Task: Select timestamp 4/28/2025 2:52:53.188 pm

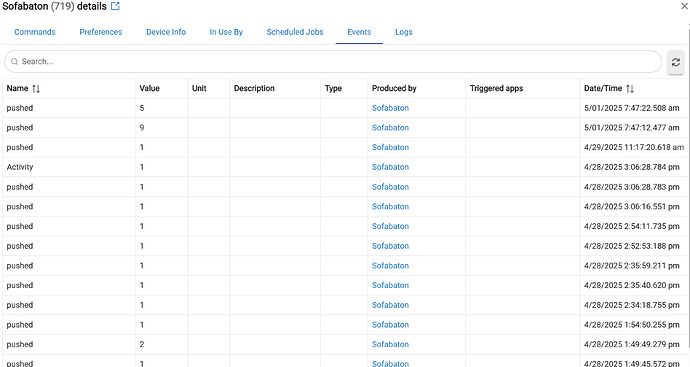Action: pos(631,246)
